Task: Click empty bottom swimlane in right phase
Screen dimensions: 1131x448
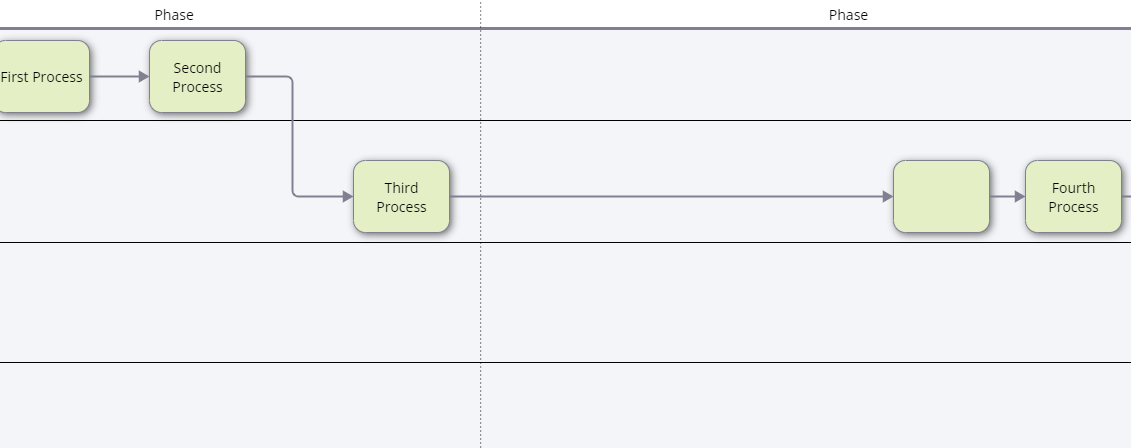Action: (x=800, y=405)
